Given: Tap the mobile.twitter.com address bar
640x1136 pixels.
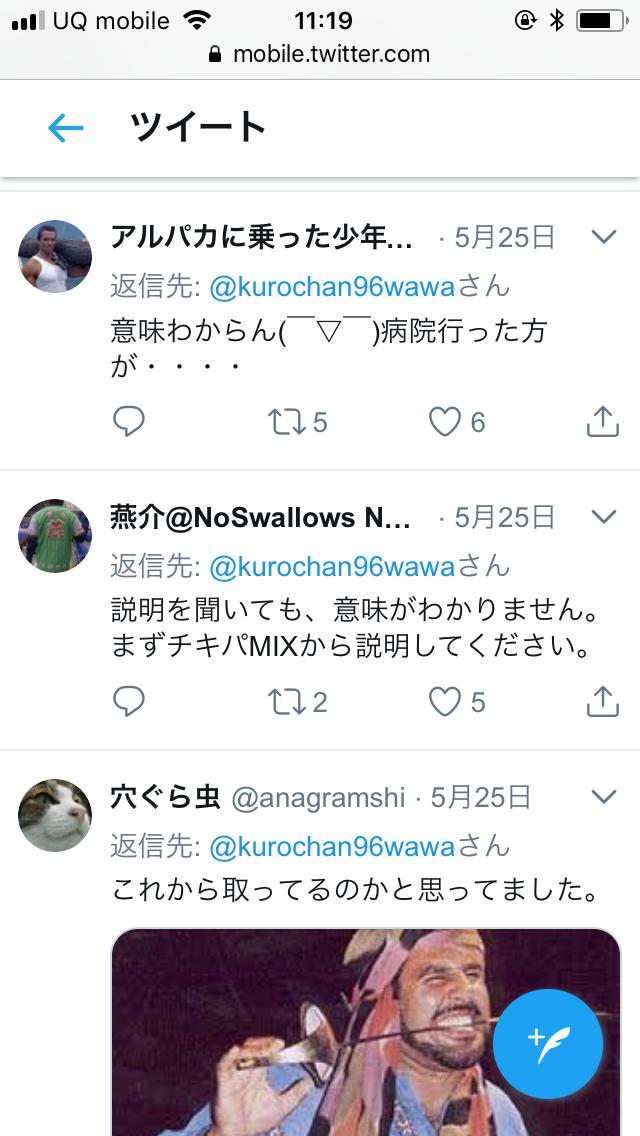Looking at the screenshot, I should point(320,54).
